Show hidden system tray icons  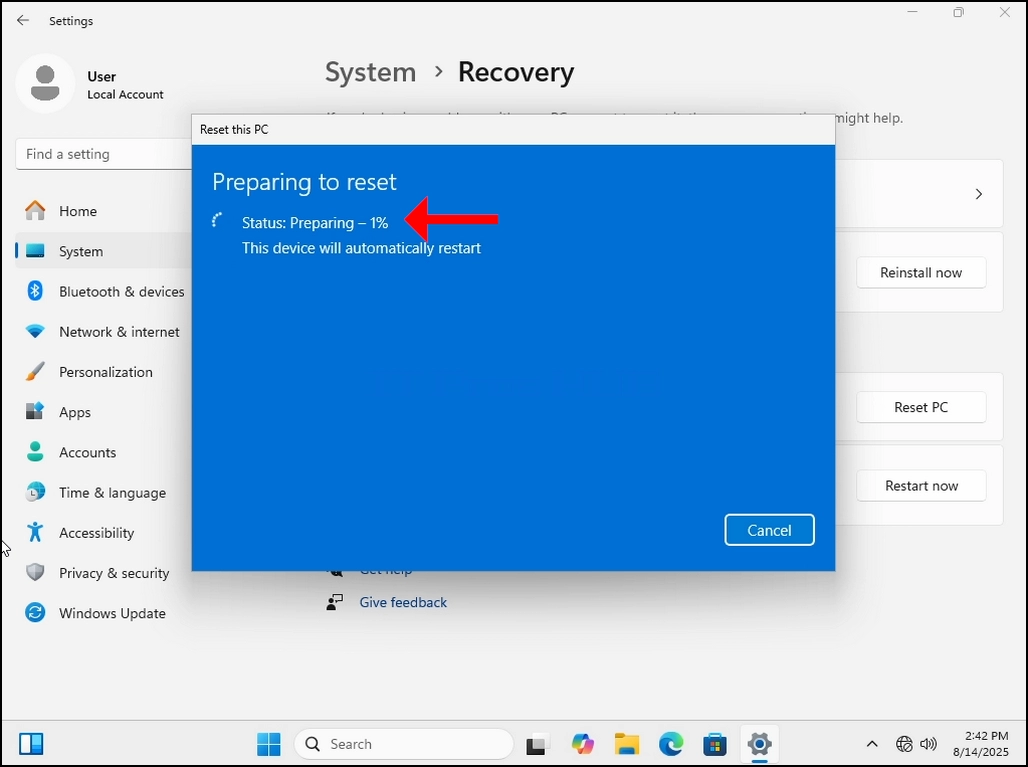(872, 744)
